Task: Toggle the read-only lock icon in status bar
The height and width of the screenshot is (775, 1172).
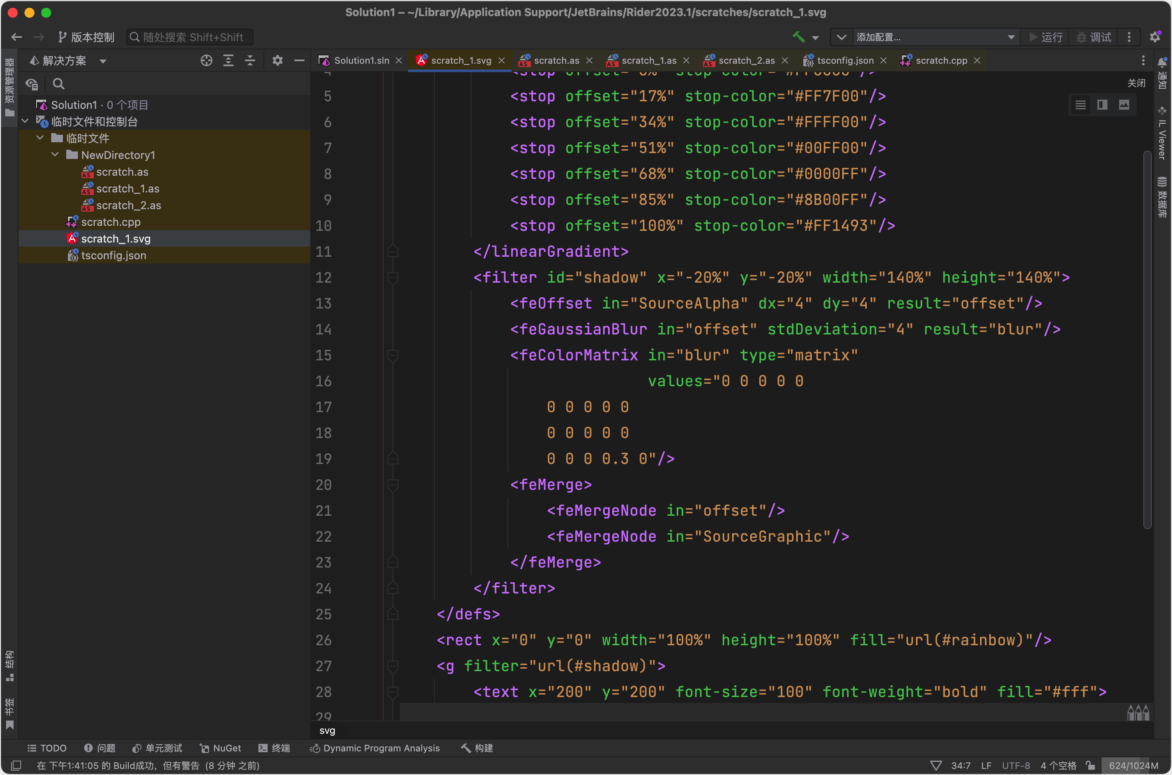Action: 1091,765
